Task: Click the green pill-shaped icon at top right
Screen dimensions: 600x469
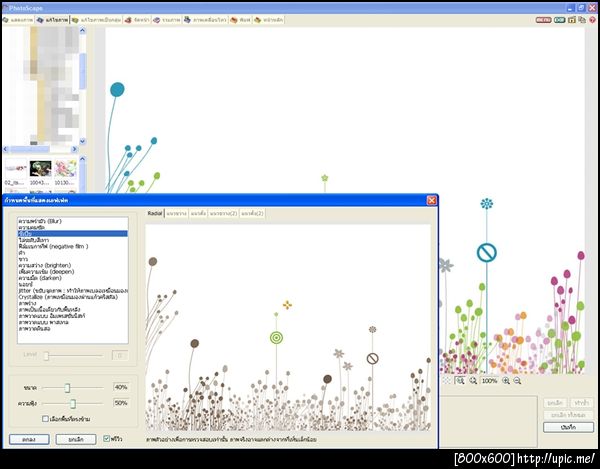Action: point(559,20)
